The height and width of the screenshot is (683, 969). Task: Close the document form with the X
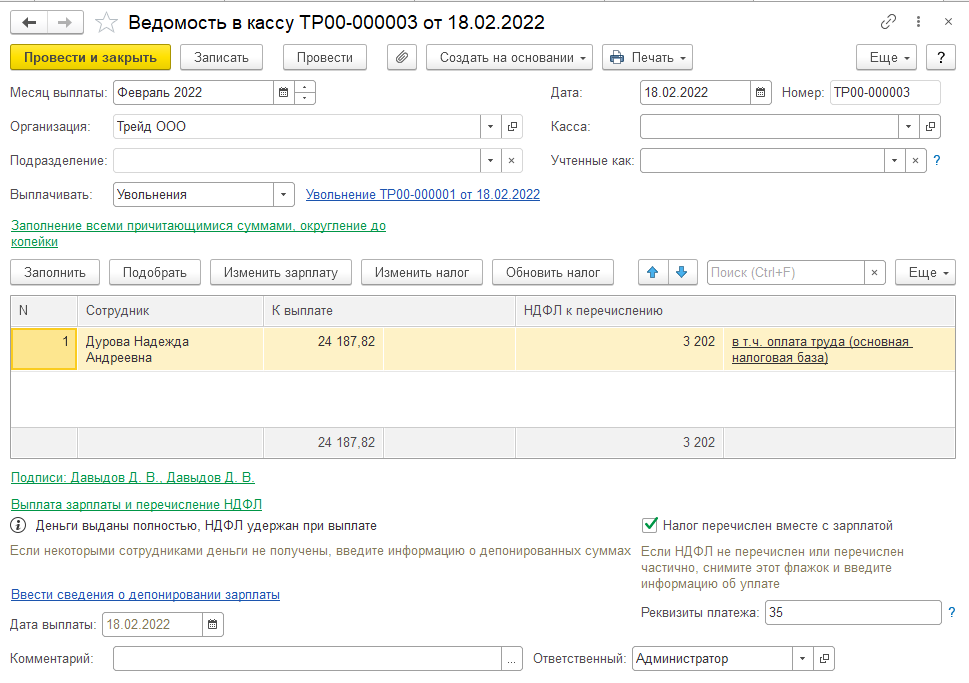(948, 22)
